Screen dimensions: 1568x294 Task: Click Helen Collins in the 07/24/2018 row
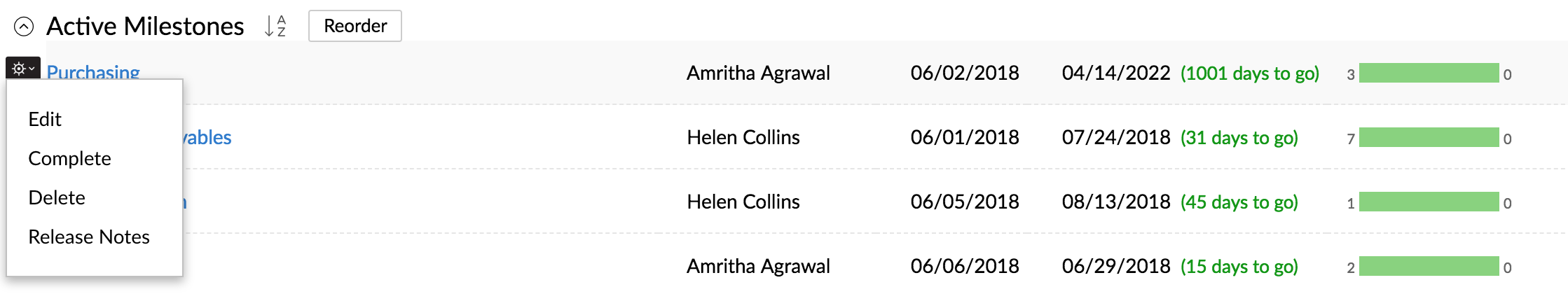[x=743, y=137]
